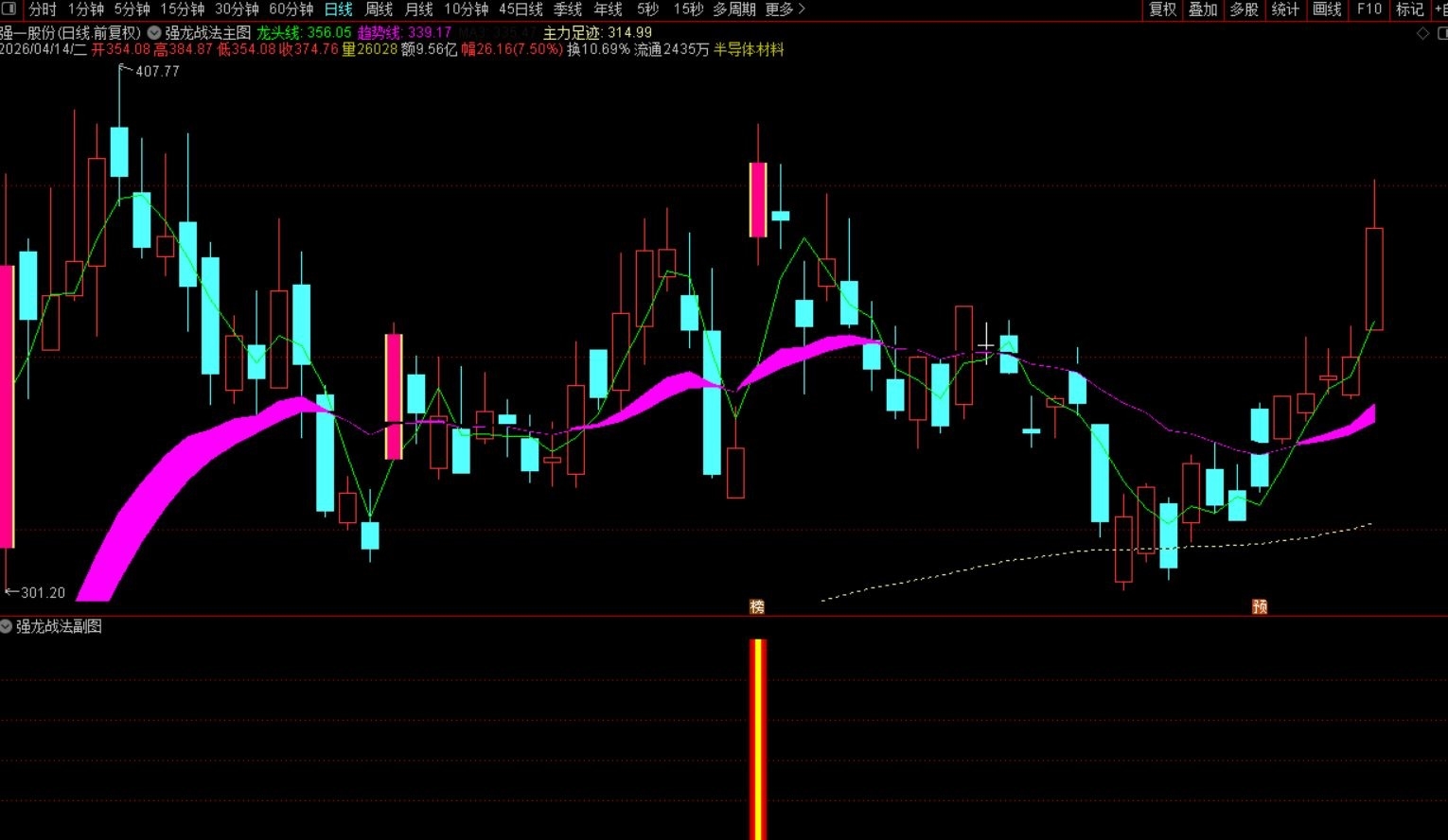Click the turnover rate 换10.69%
The width and height of the screenshot is (1448, 840).
click(598, 49)
